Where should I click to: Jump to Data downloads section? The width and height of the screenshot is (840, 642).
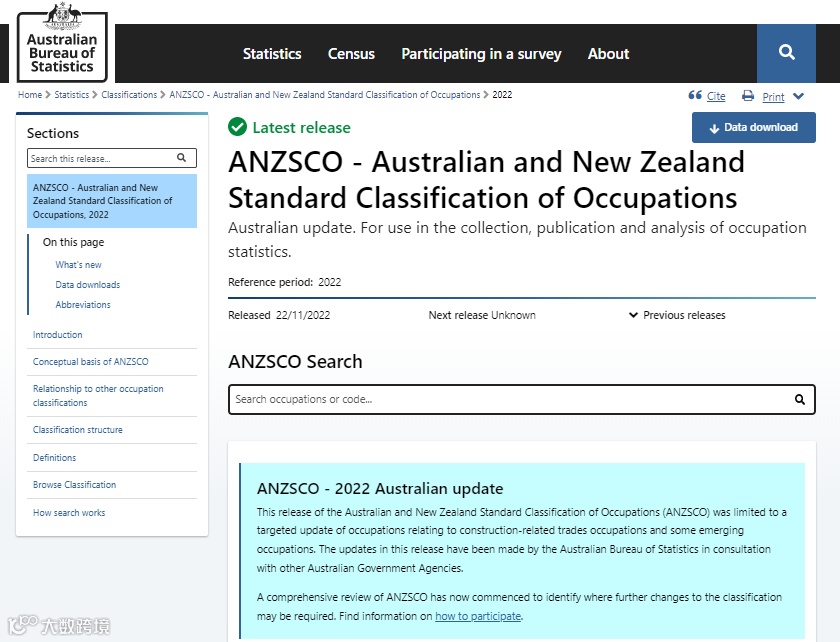tap(88, 285)
